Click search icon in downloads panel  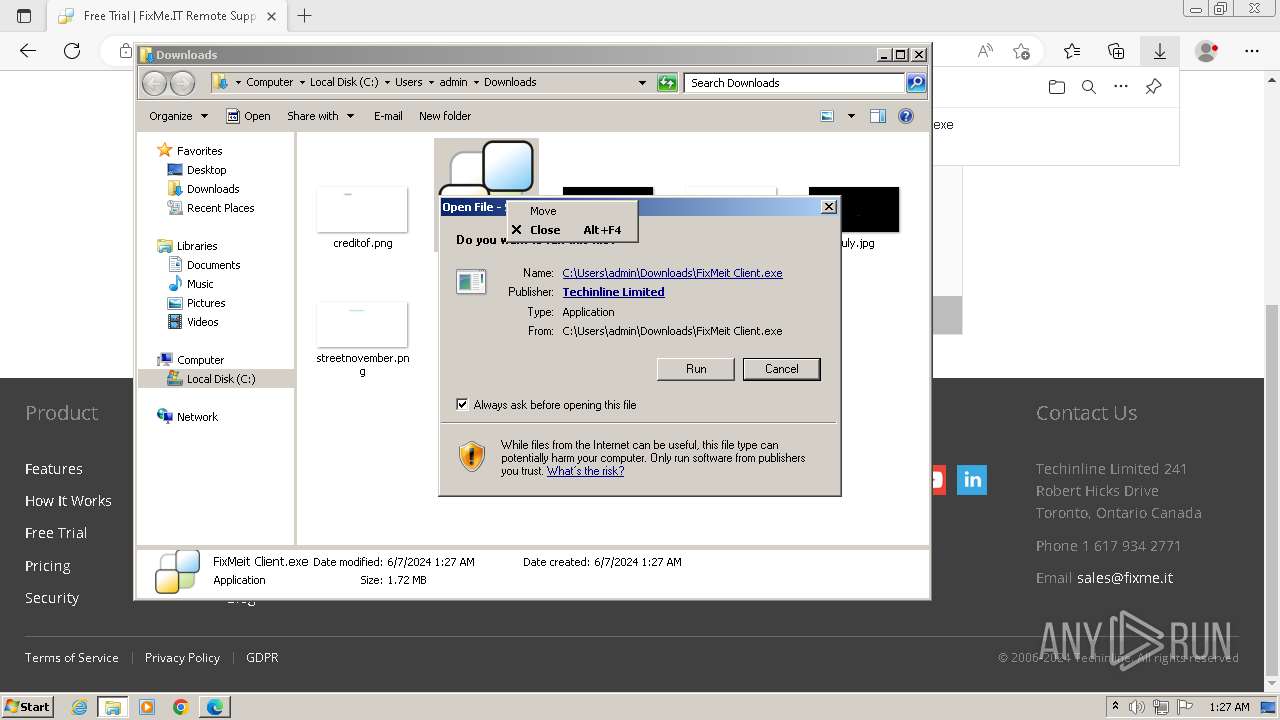point(1089,87)
